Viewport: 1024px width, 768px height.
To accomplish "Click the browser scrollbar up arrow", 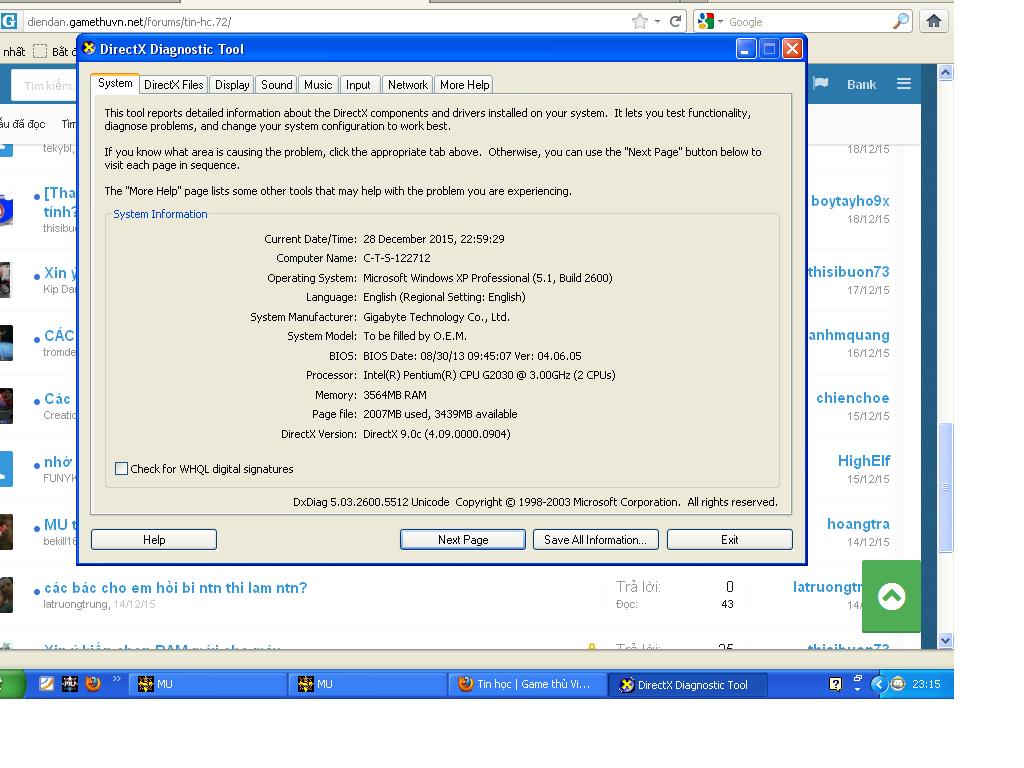I will click(x=945, y=72).
